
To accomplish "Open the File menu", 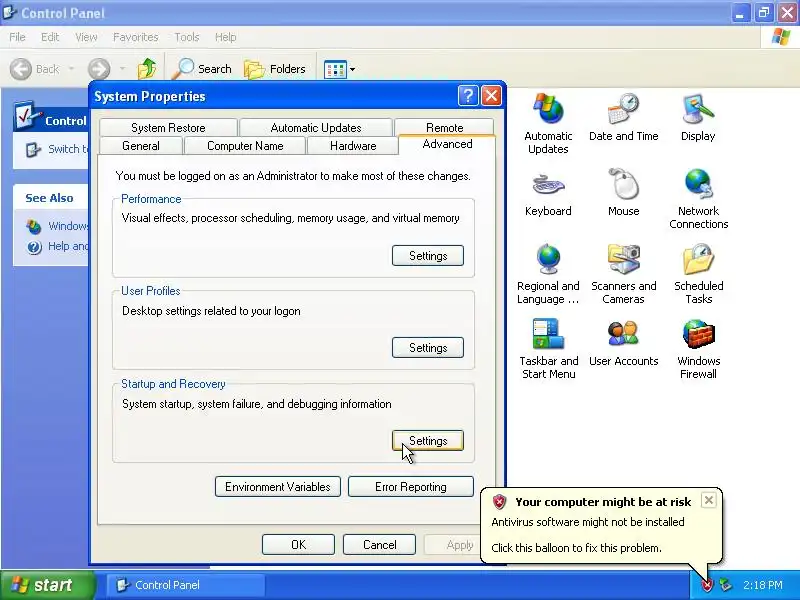I will [x=17, y=37].
